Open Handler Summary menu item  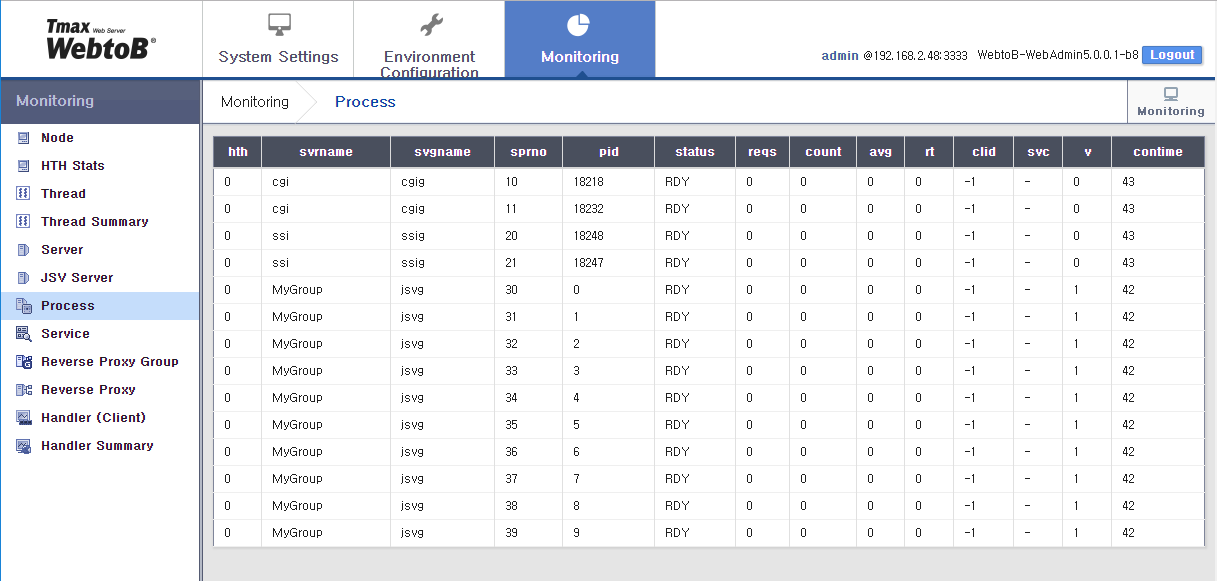[100, 446]
